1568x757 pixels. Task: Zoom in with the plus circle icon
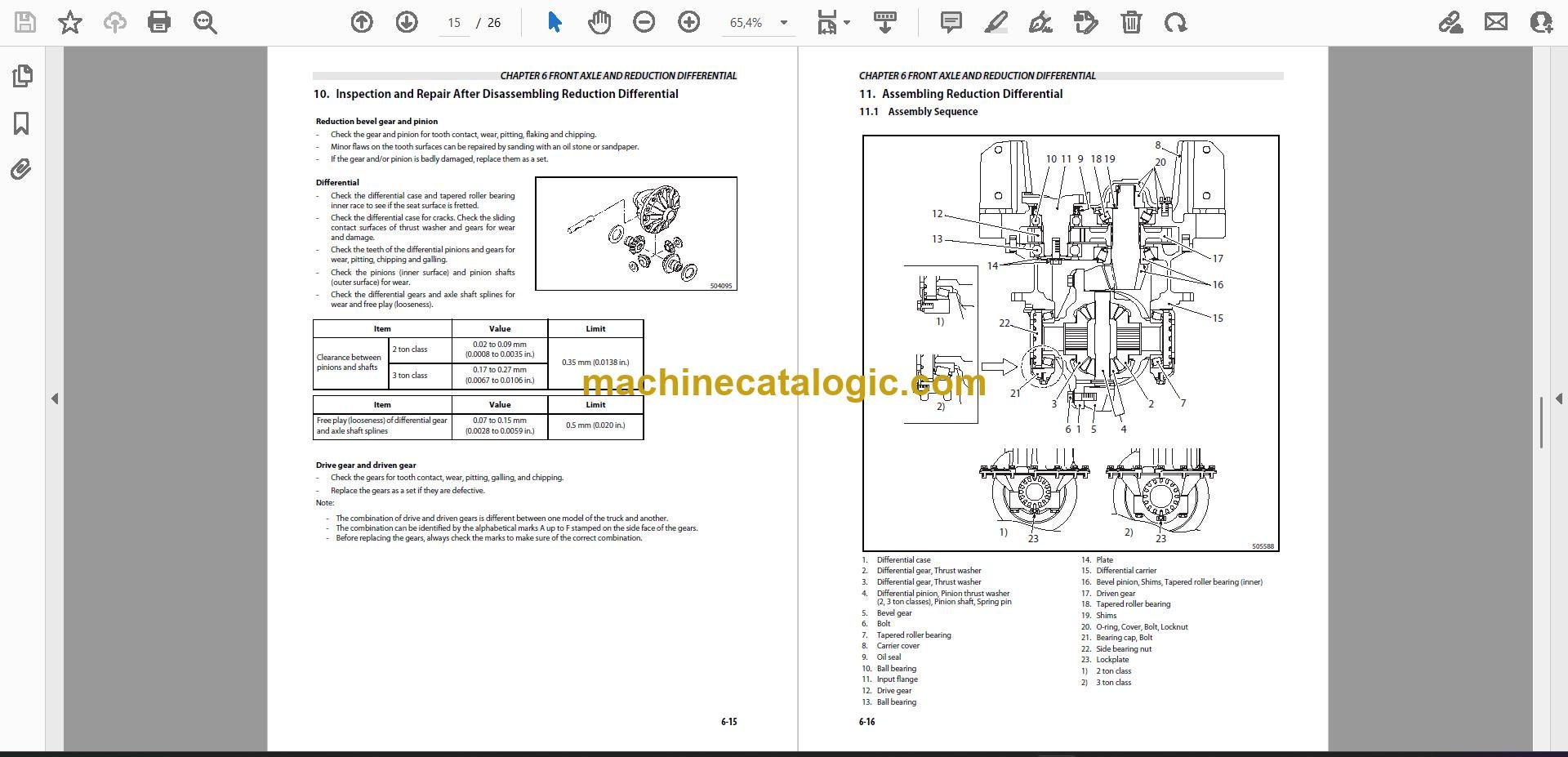click(x=689, y=23)
